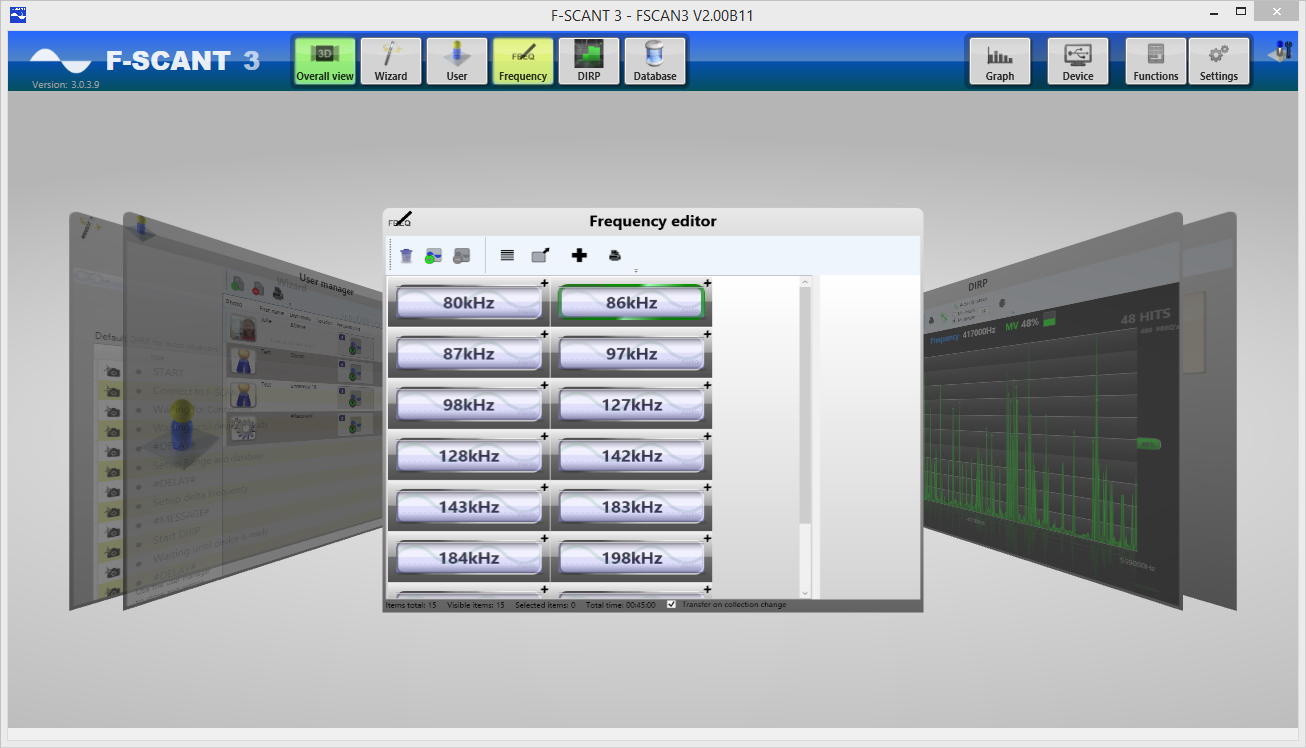Launch the Wizard from the top toolbar
The height and width of the screenshot is (748, 1306).
(391, 61)
